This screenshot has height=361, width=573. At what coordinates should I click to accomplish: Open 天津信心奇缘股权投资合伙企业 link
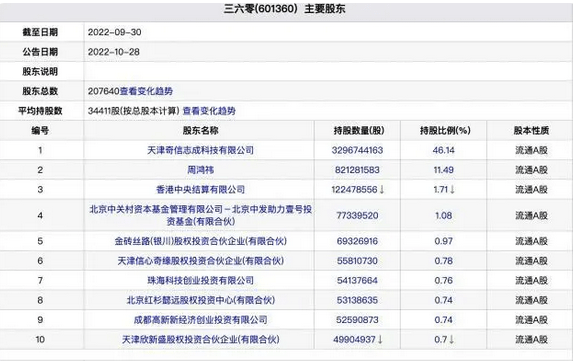click(200, 261)
